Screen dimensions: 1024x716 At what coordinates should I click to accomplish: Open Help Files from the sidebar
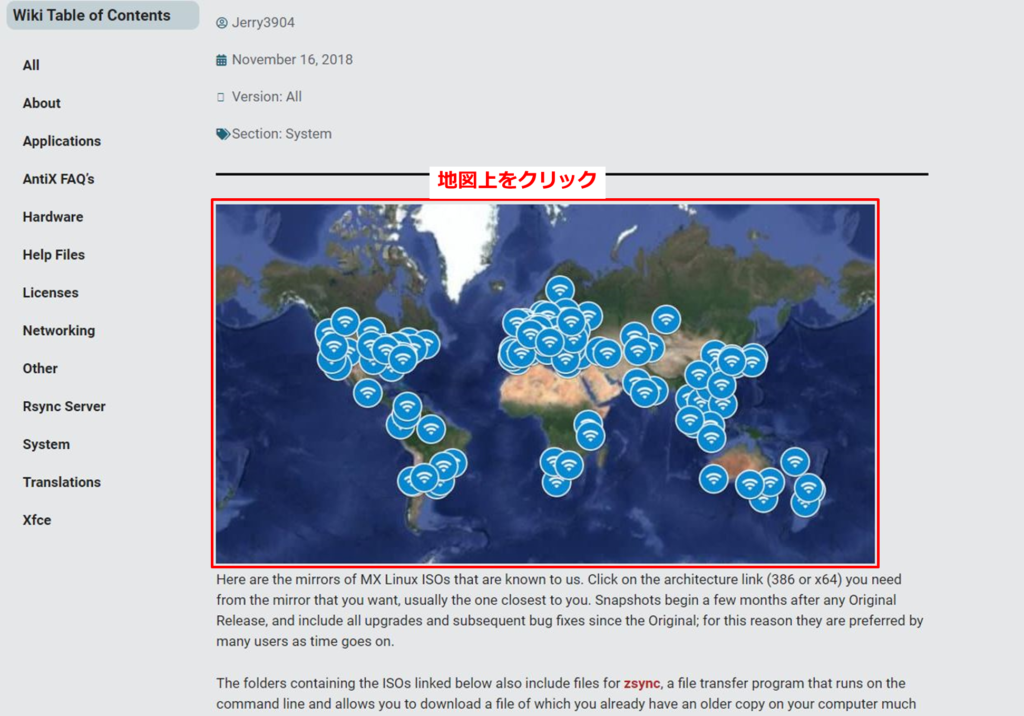[54, 255]
